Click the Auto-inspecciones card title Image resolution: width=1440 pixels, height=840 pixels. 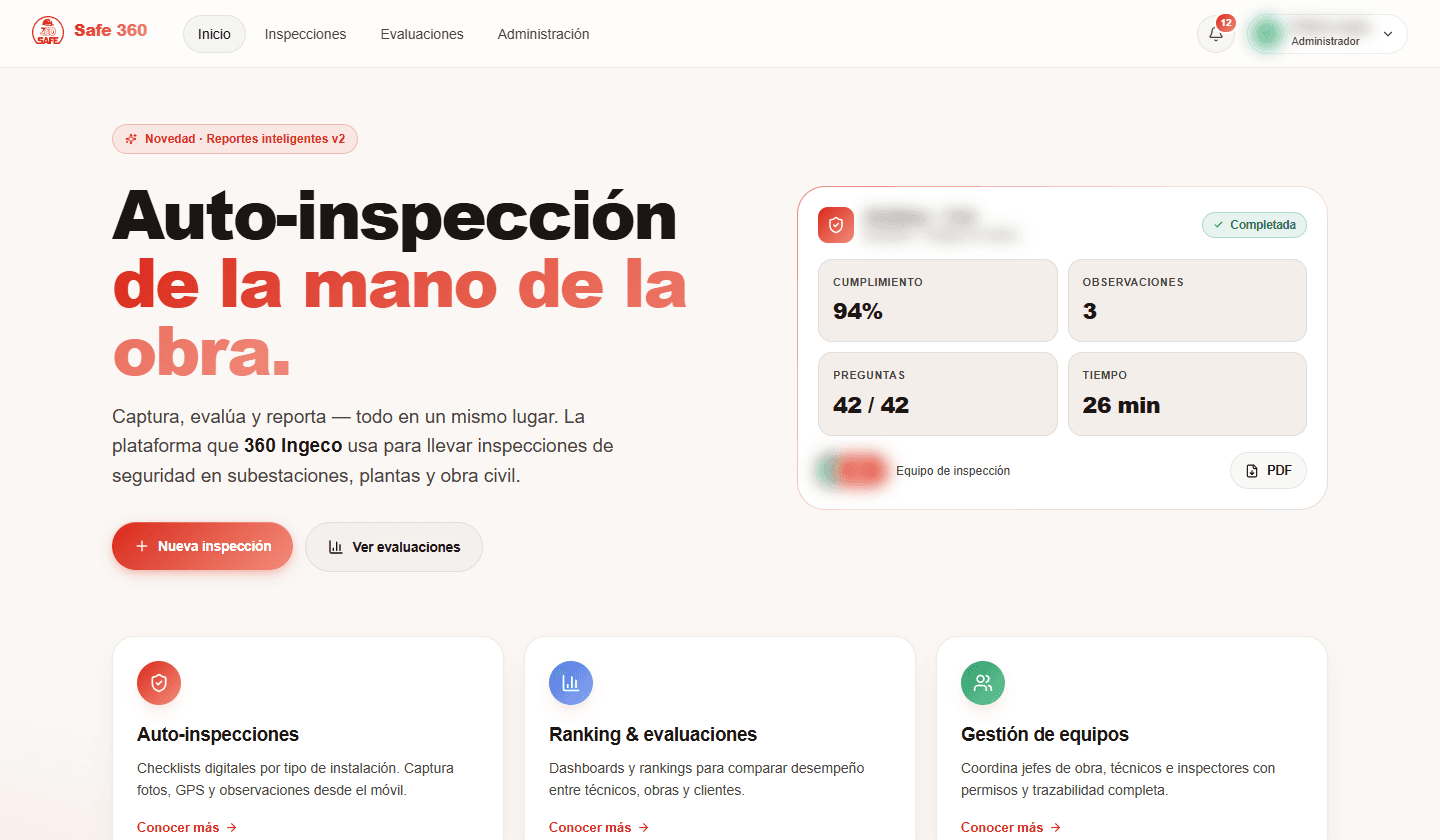tap(218, 735)
